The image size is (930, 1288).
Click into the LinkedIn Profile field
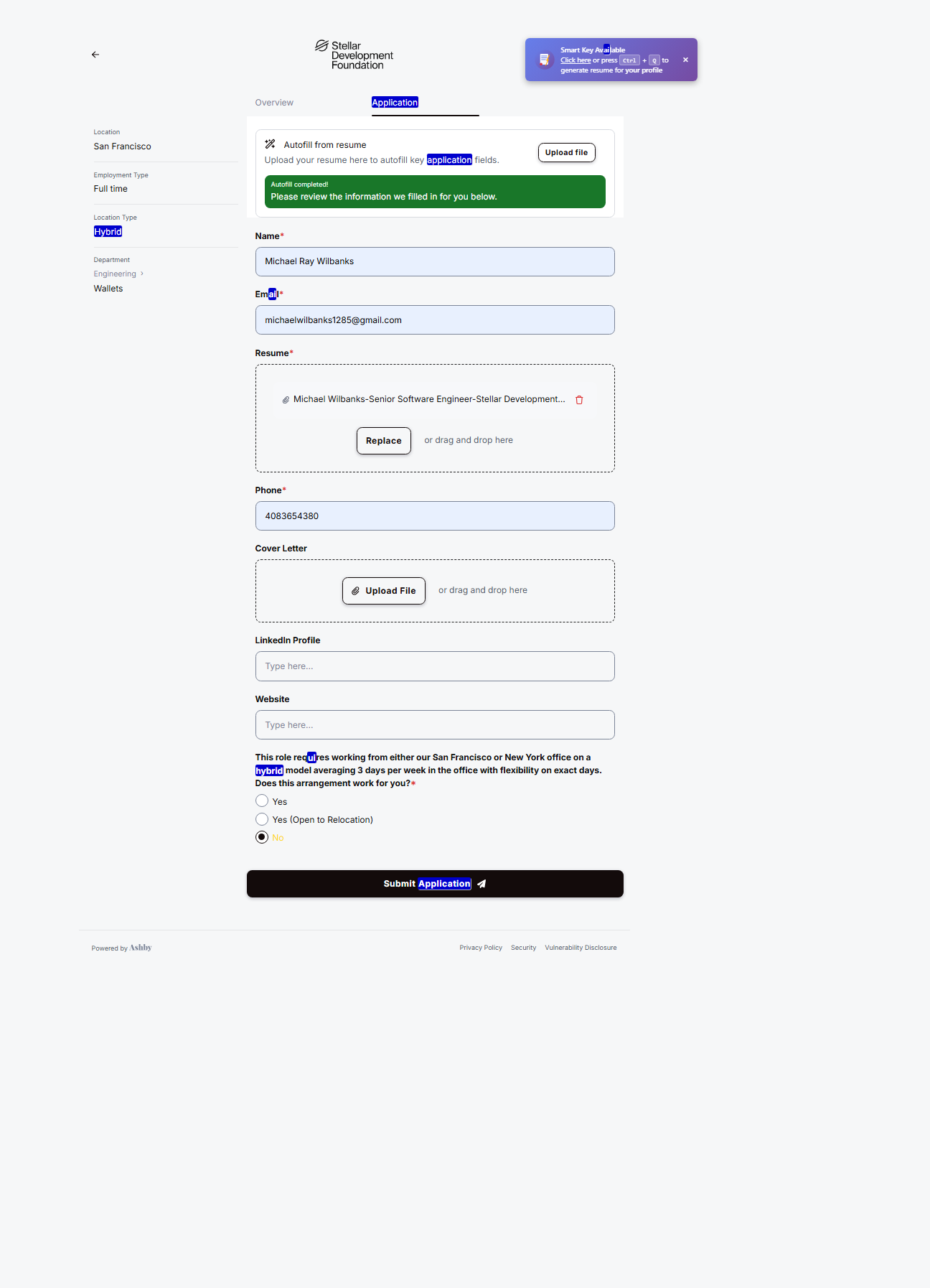(x=435, y=666)
